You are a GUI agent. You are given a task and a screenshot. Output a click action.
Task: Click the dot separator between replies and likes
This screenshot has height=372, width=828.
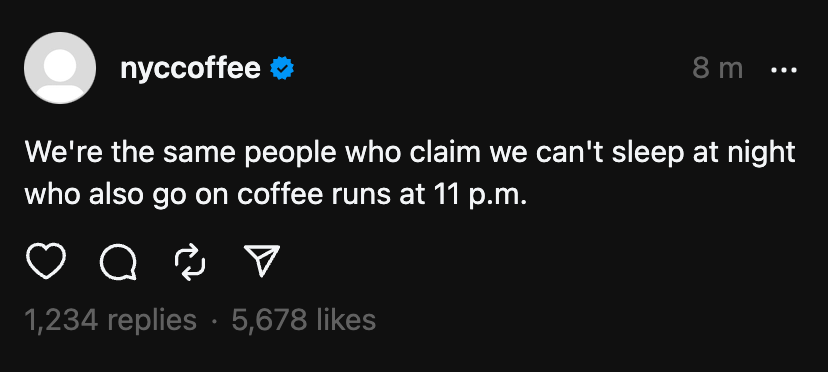pos(214,321)
